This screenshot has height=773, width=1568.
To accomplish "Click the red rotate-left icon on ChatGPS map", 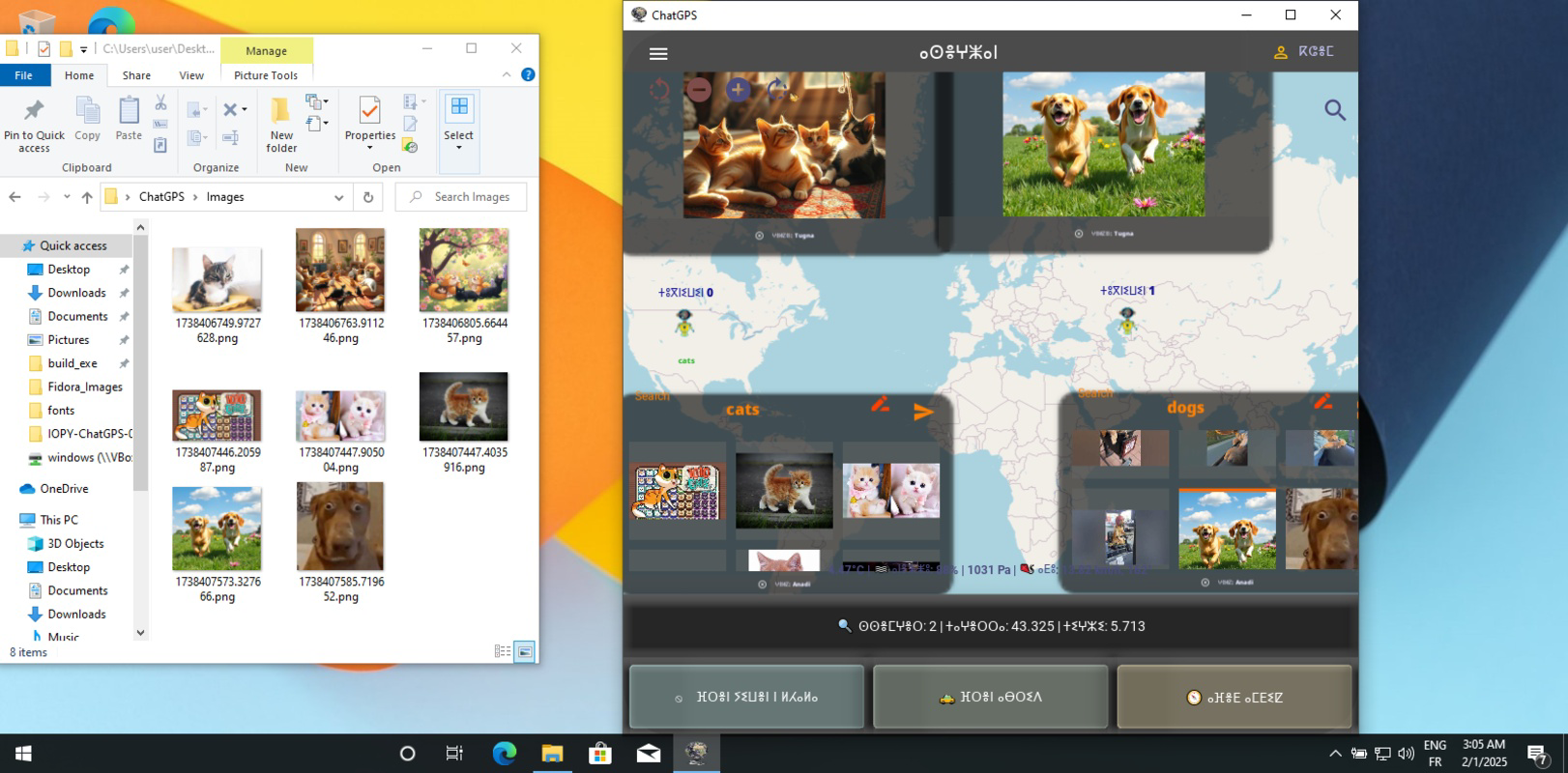I will tap(659, 91).
